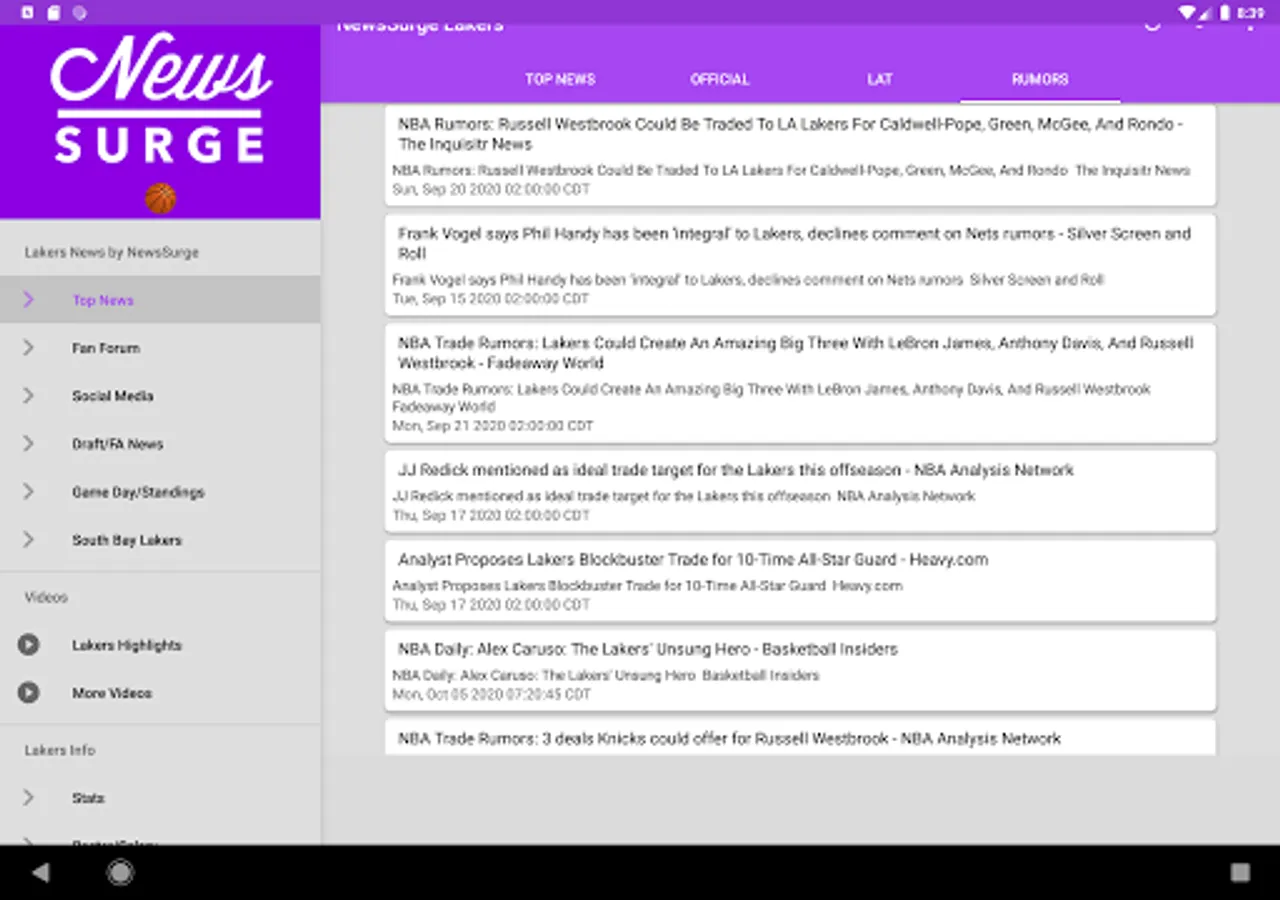
Task: Open the JJ Redick ideal trade target headline
Action: (x=736, y=470)
